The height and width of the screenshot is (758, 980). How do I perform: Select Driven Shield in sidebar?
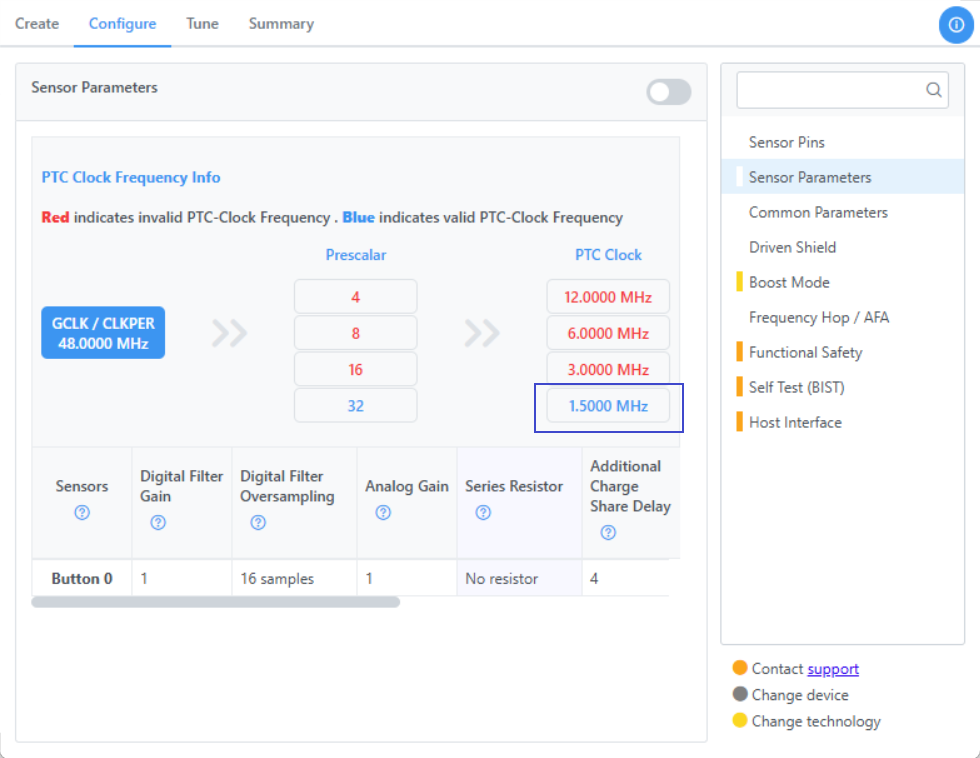(792, 247)
